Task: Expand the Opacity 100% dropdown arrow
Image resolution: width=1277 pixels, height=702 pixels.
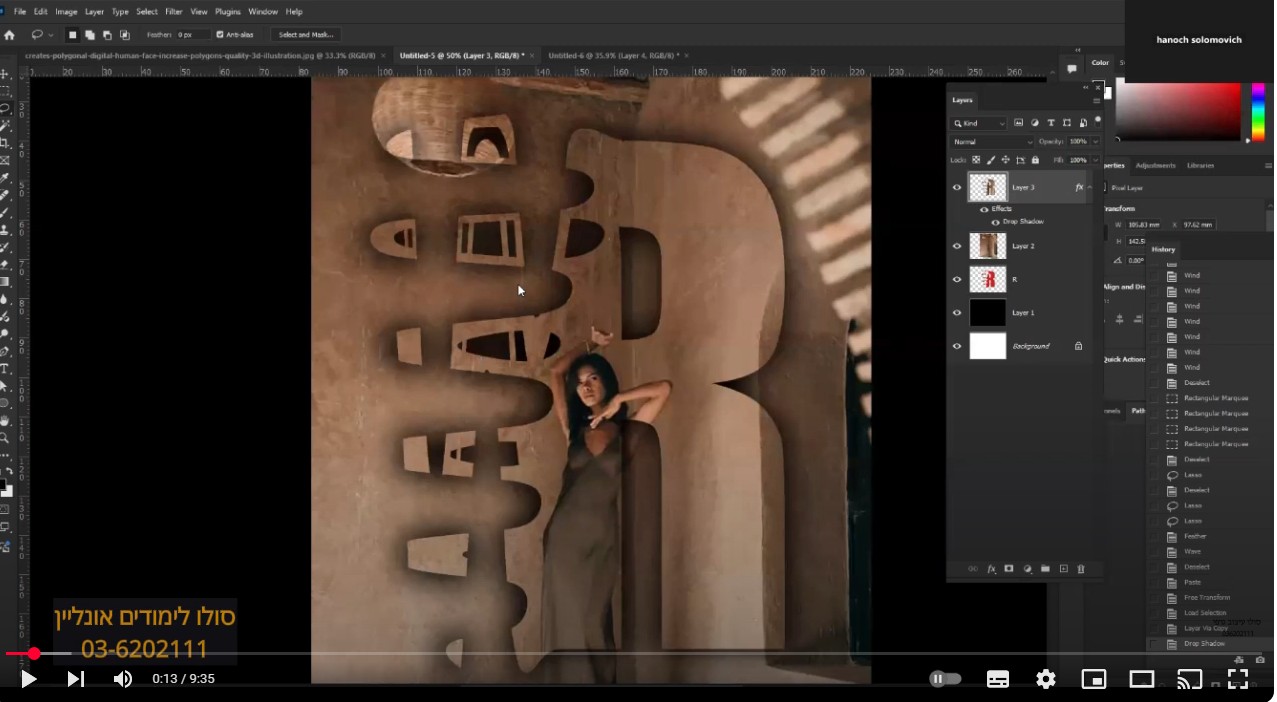Action: [x=1096, y=142]
